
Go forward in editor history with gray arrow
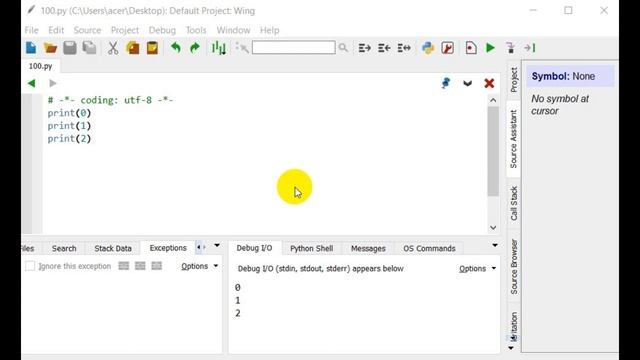click(x=53, y=83)
